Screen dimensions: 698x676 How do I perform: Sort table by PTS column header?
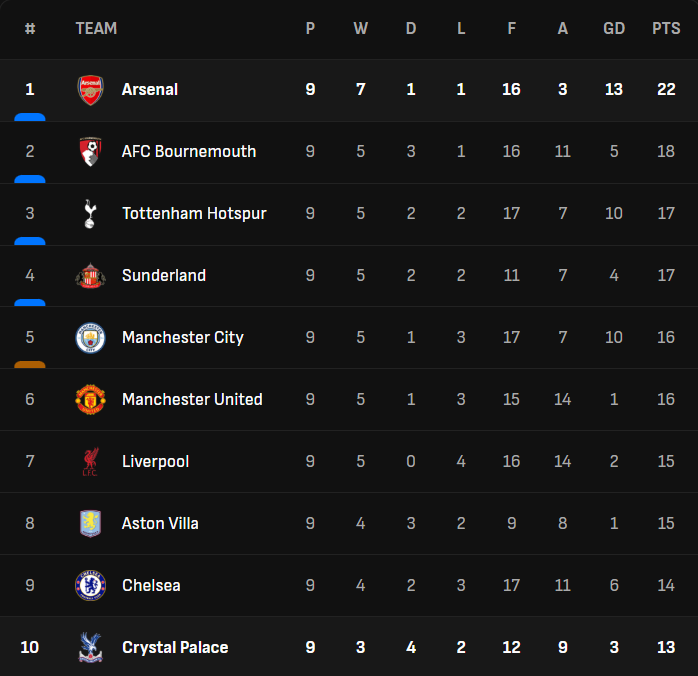666,28
